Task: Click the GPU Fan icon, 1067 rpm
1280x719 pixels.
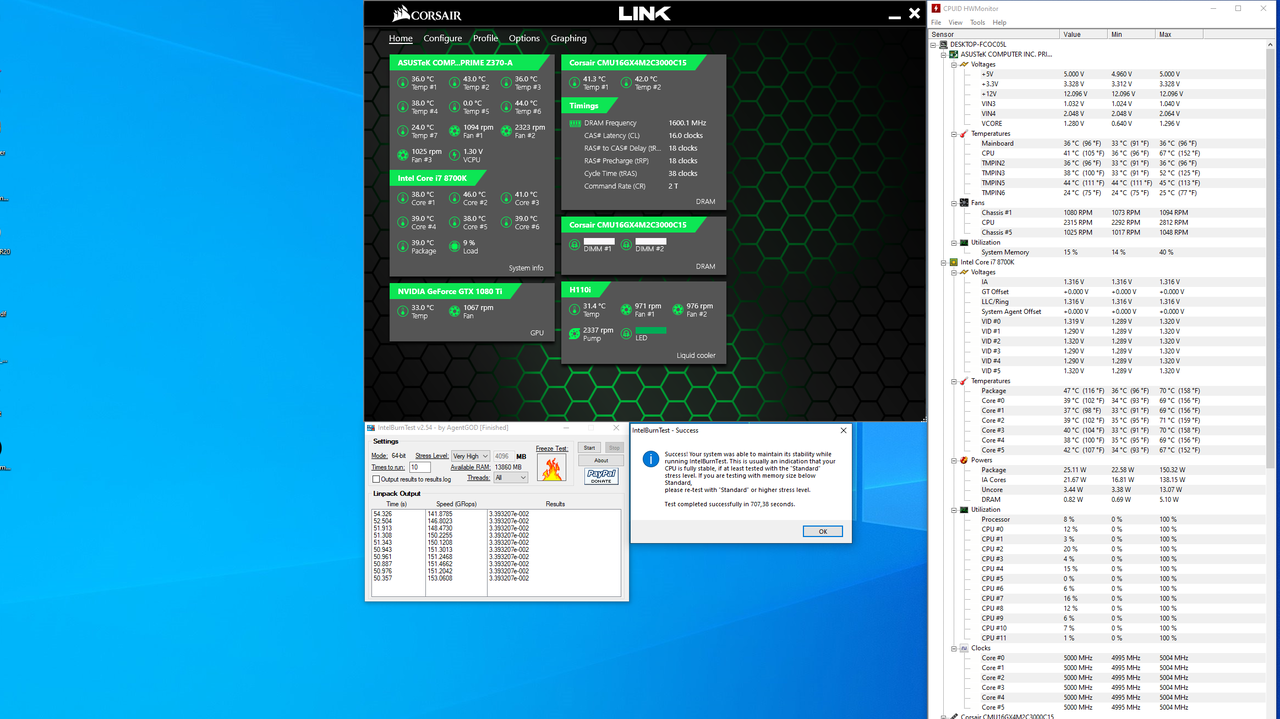Action: [454, 311]
